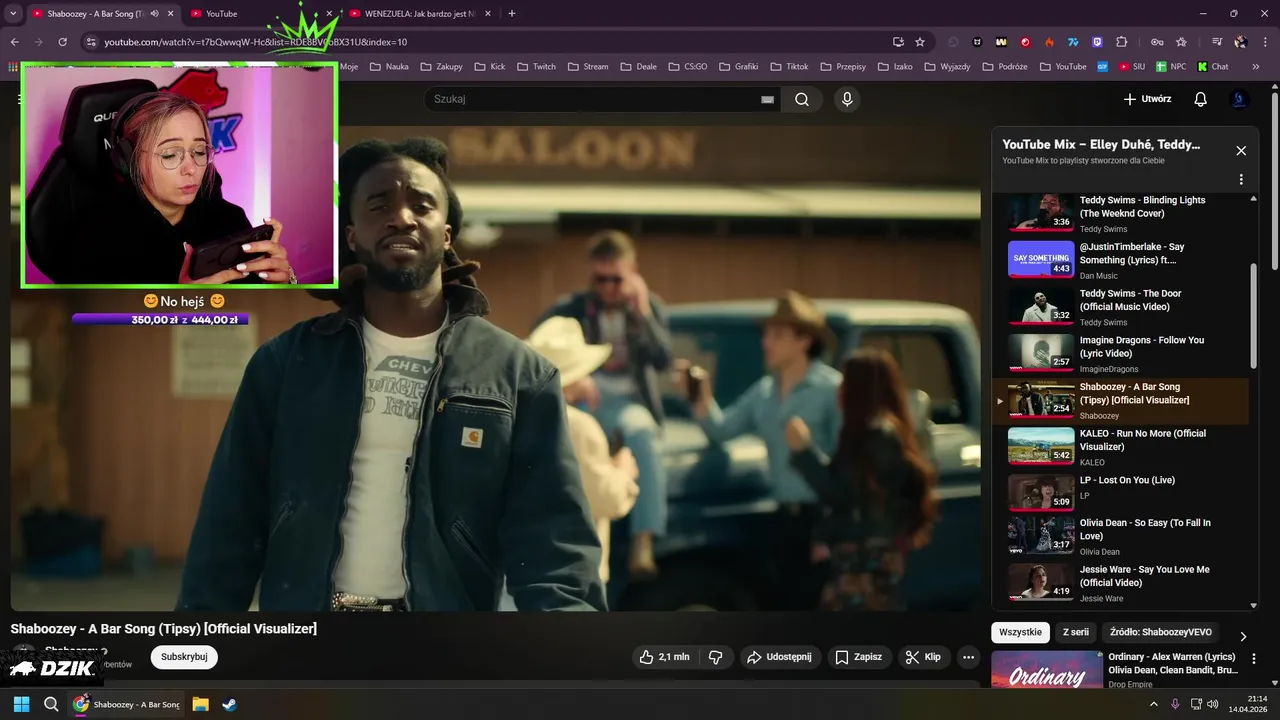Mute the tab via the speaker icon on the Shaboozey tab
This screenshot has height=720, width=1280.
pos(155,14)
